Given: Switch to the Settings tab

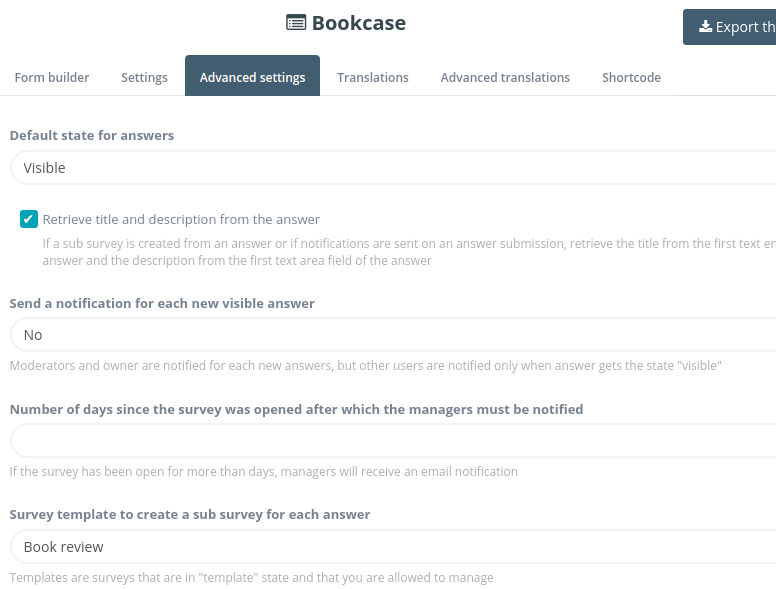Looking at the screenshot, I should (x=145, y=78).
